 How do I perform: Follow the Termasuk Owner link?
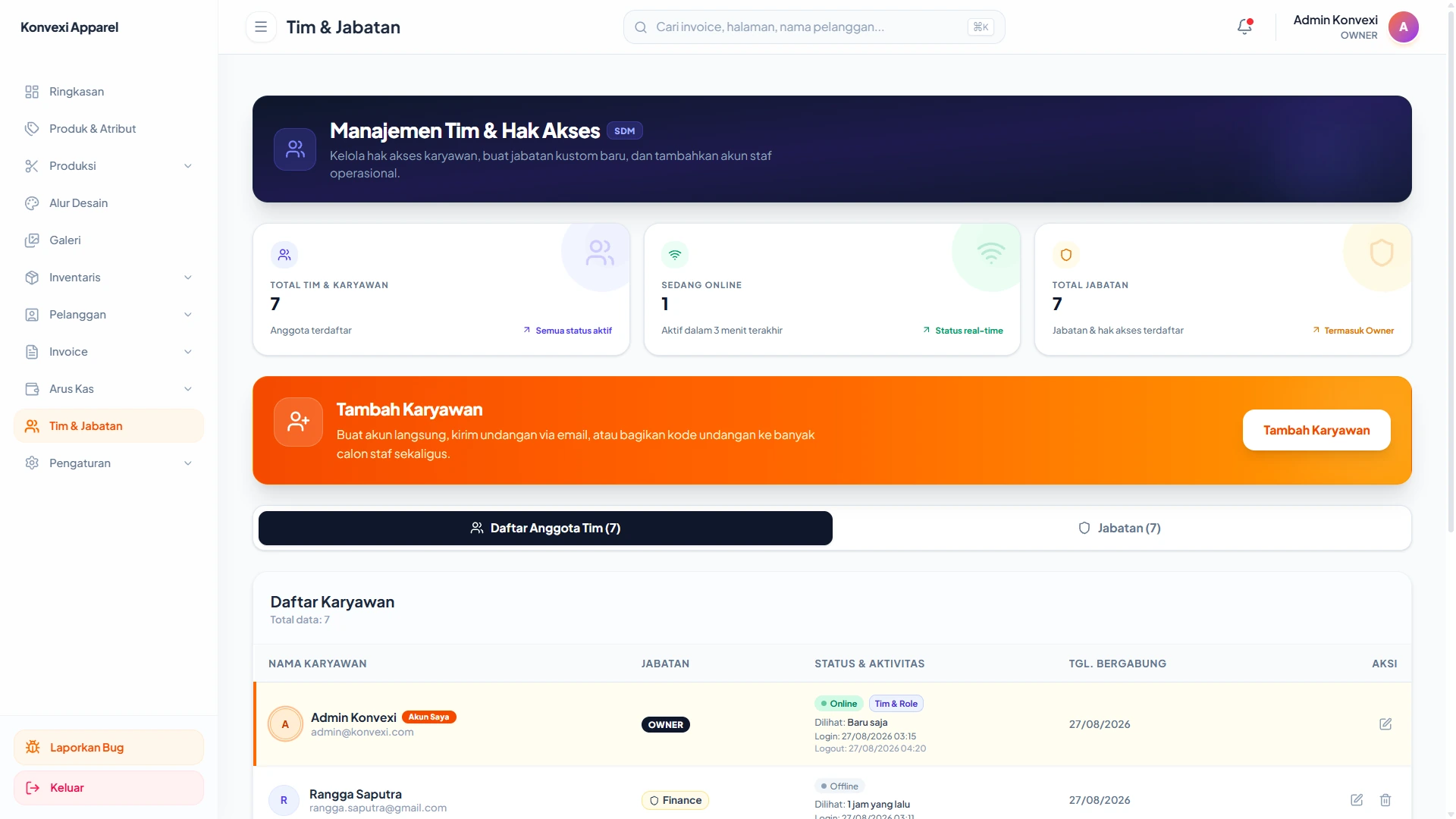tap(1354, 331)
